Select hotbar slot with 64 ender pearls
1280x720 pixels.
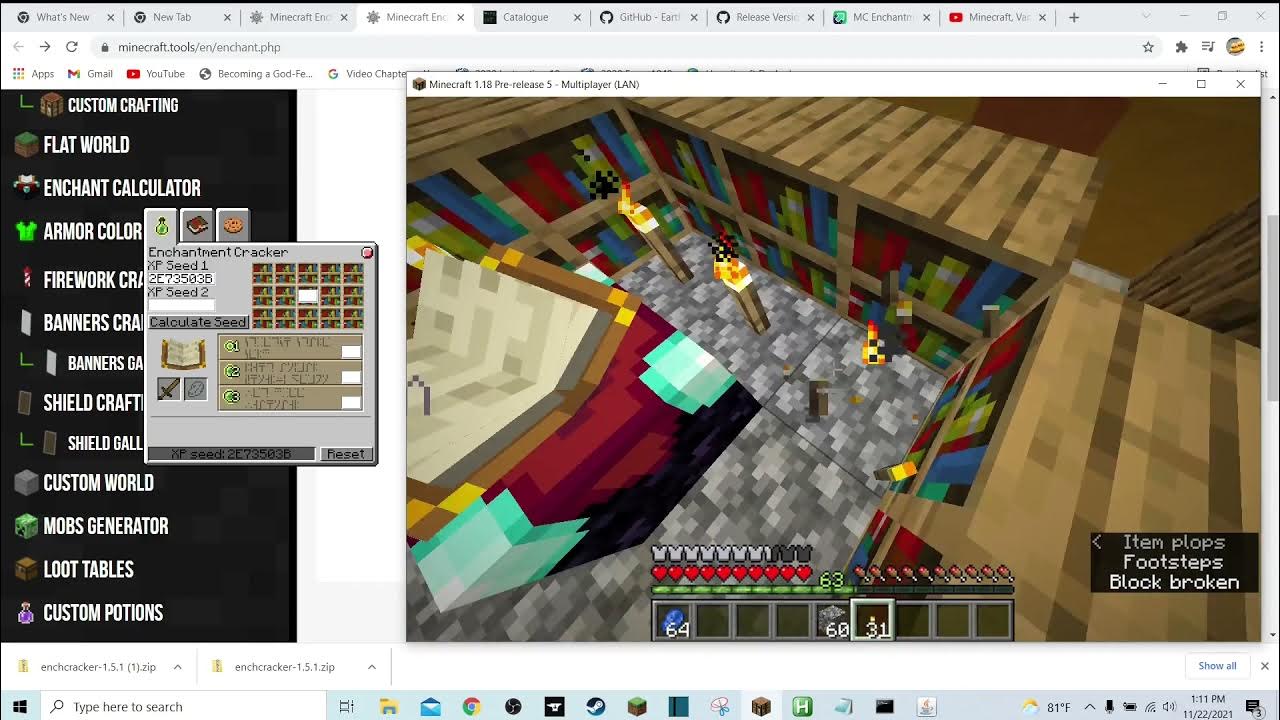click(673, 622)
